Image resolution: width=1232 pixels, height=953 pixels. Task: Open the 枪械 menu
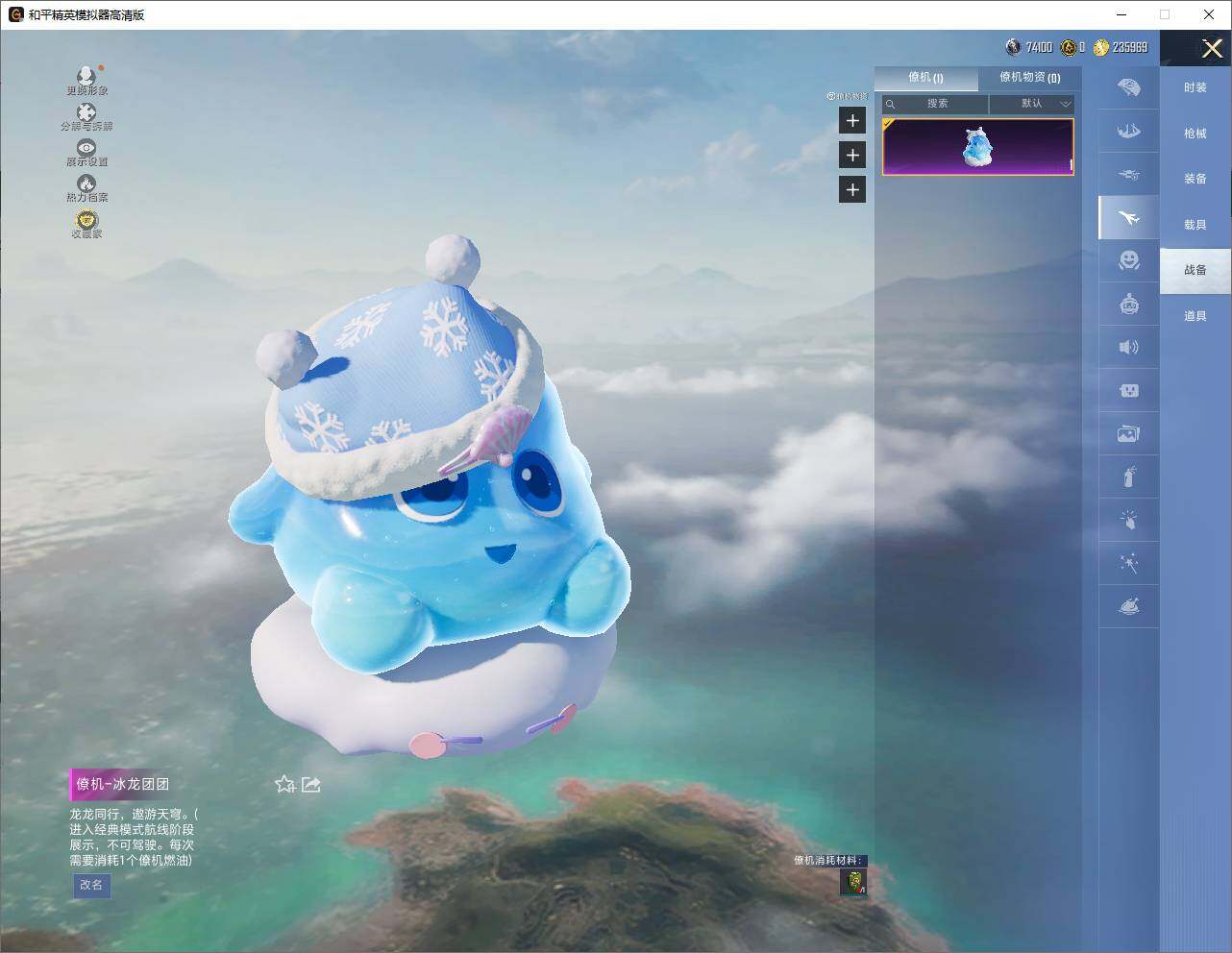coord(1195,134)
